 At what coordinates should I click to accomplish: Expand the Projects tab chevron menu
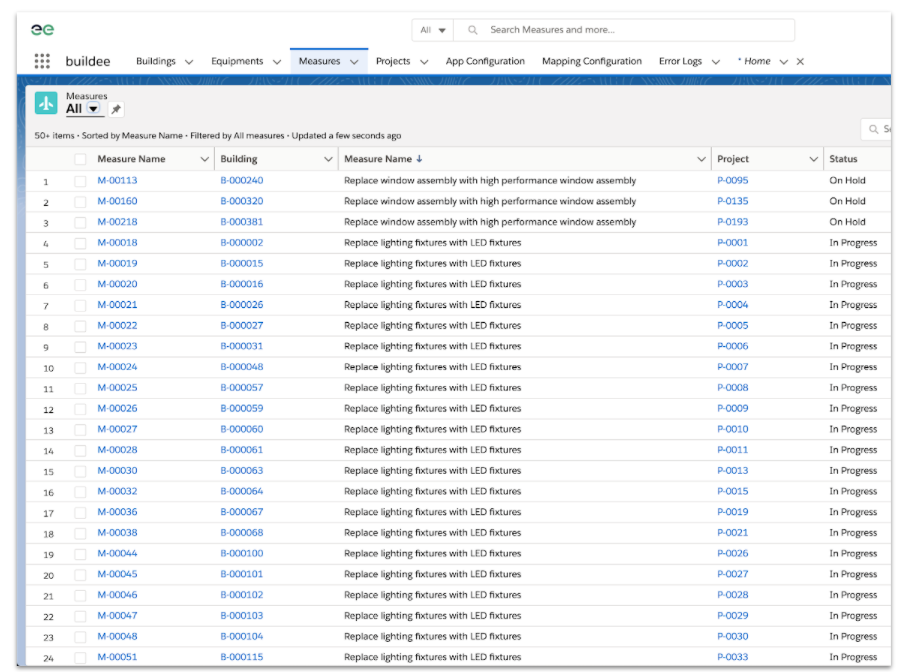click(424, 62)
